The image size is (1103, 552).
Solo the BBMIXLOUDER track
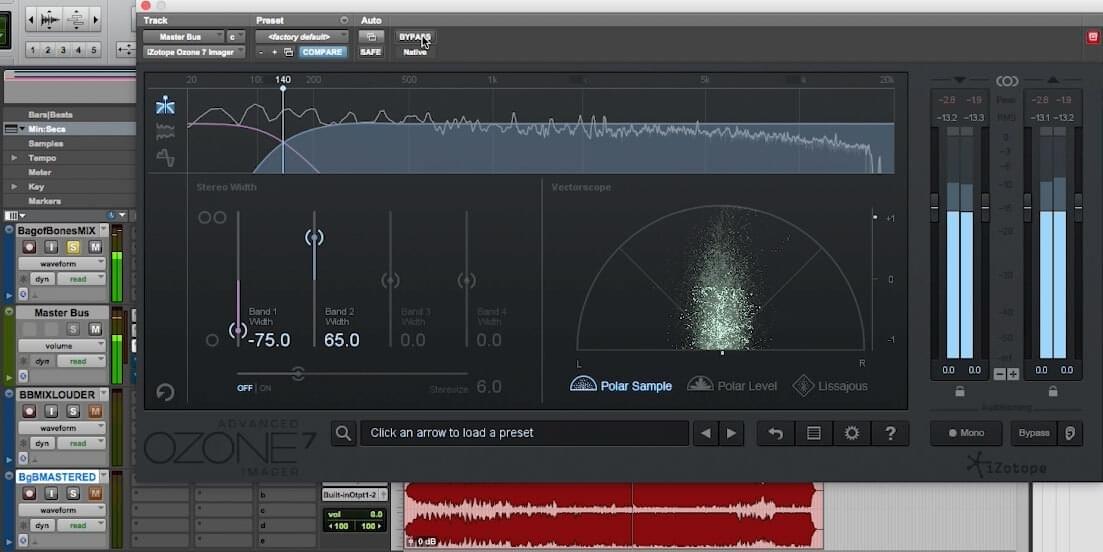point(73,411)
